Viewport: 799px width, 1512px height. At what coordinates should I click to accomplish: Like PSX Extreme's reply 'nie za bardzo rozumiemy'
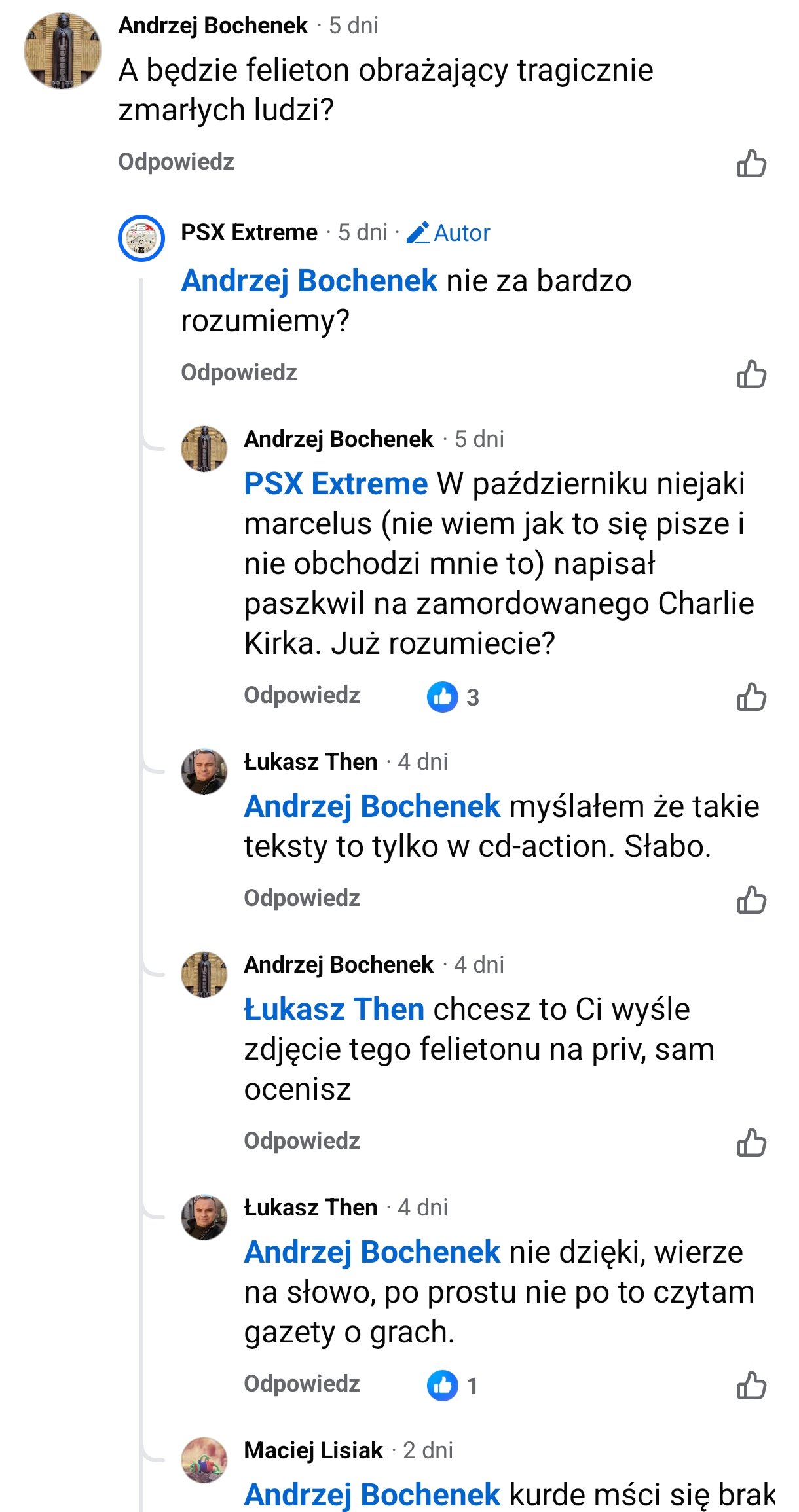751,374
